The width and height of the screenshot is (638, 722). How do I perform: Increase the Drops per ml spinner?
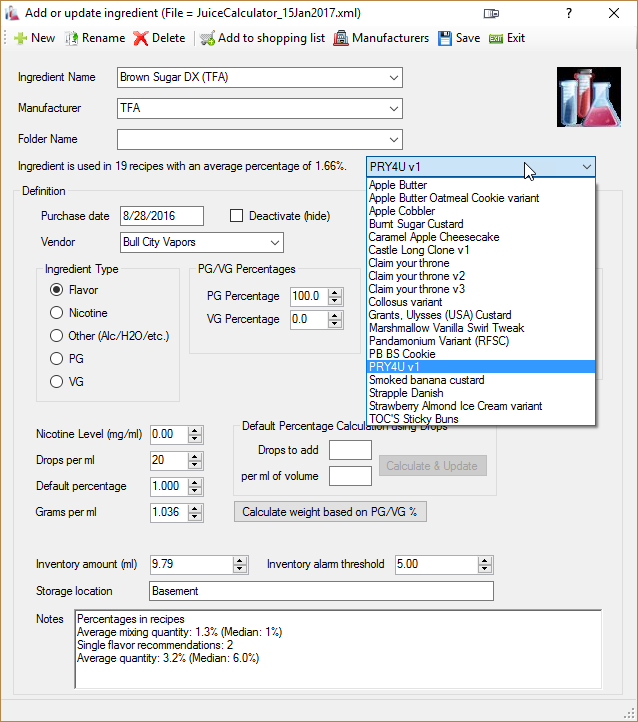[x=195, y=456]
